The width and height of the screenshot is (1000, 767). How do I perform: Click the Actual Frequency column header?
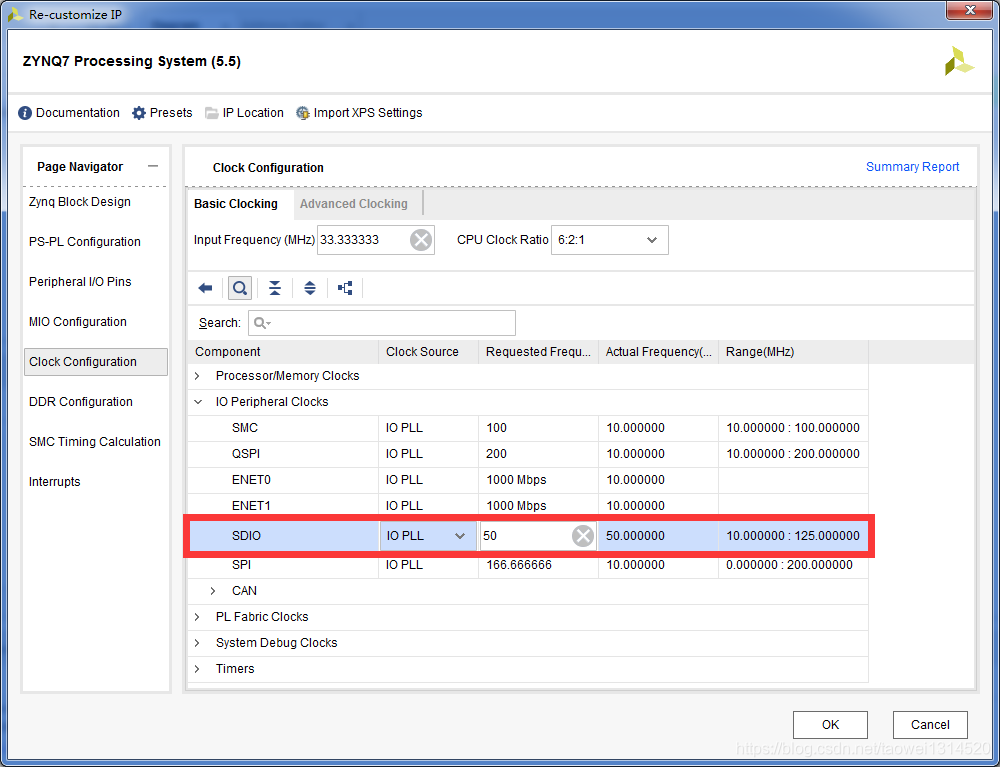click(x=658, y=352)
